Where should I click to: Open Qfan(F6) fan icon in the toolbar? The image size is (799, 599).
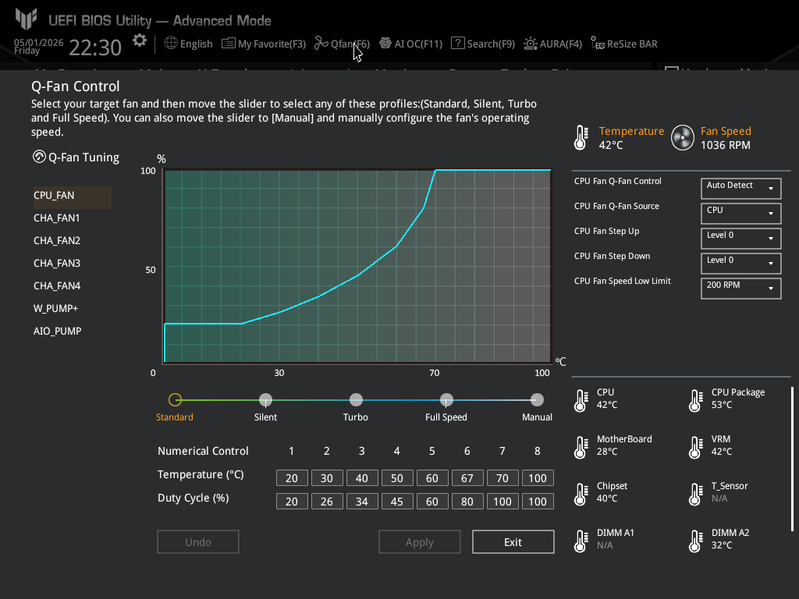tap(321, 43)
